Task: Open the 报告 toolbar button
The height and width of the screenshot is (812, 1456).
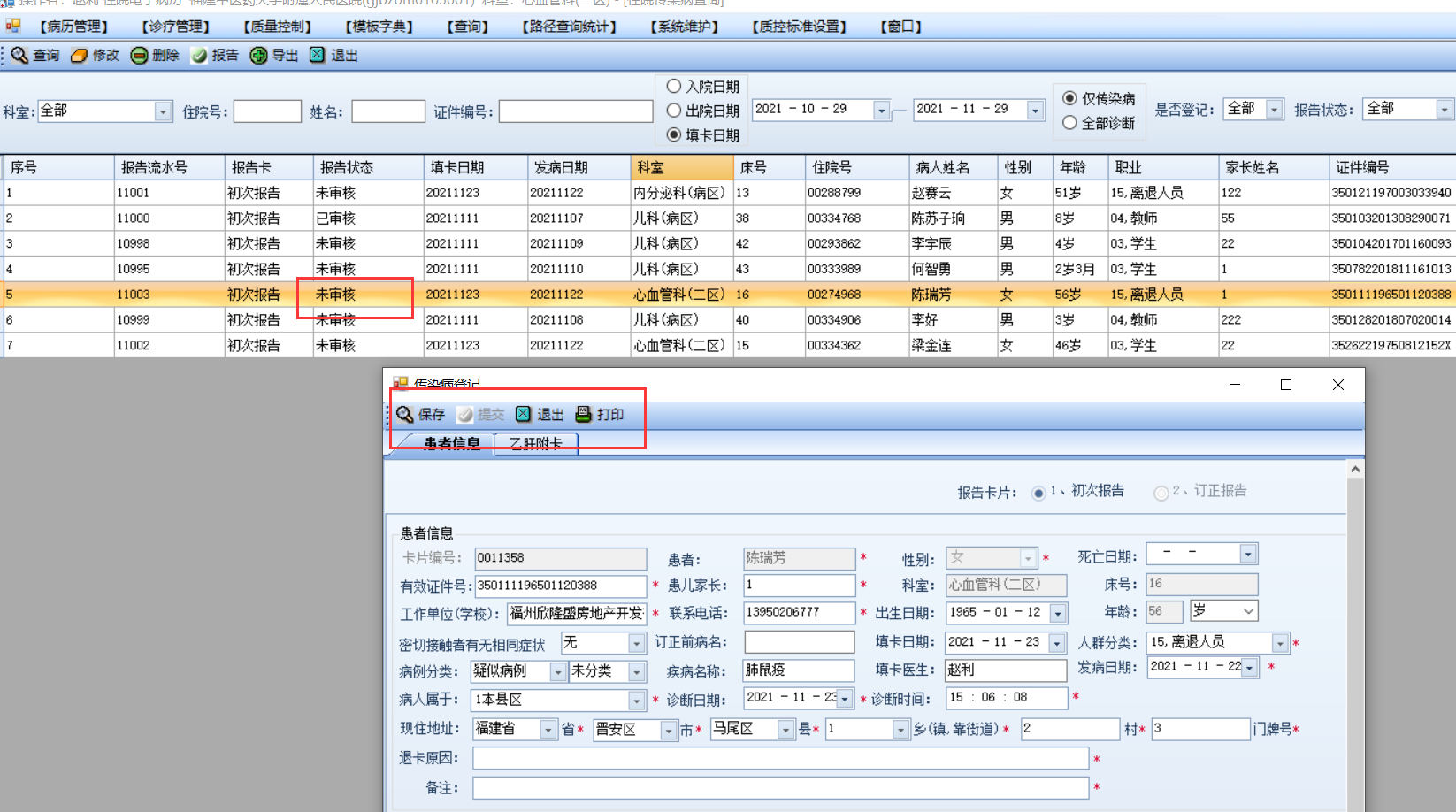Action: (215, 56)
